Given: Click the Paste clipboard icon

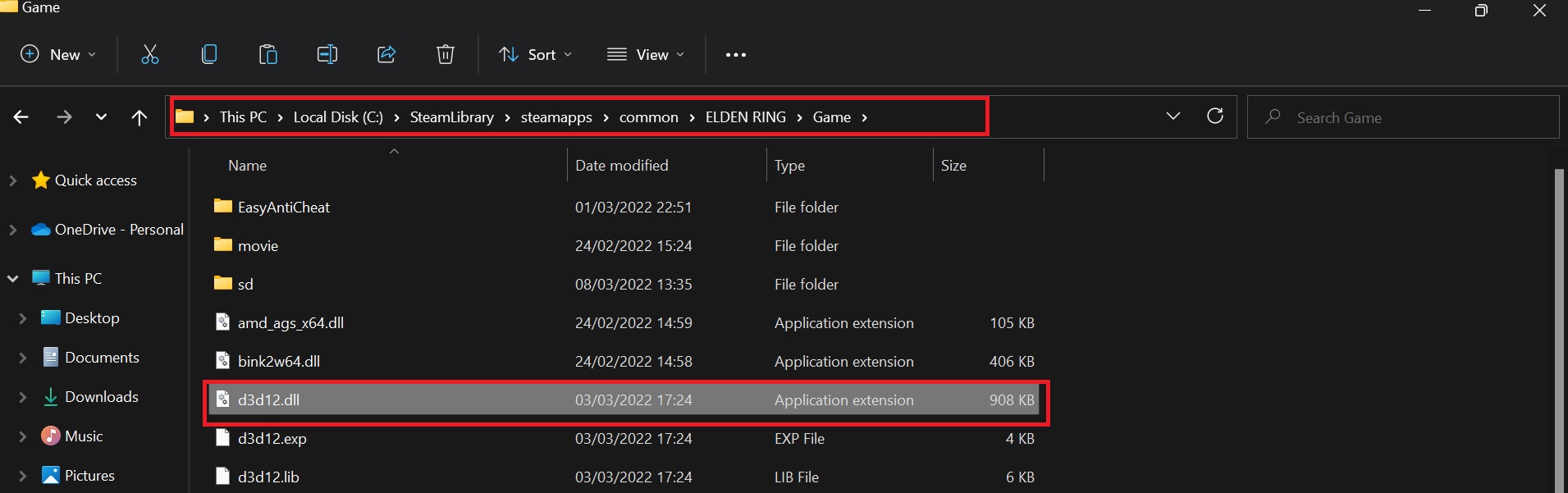Looking at the screenshot, I should click(x=267, y=55).
